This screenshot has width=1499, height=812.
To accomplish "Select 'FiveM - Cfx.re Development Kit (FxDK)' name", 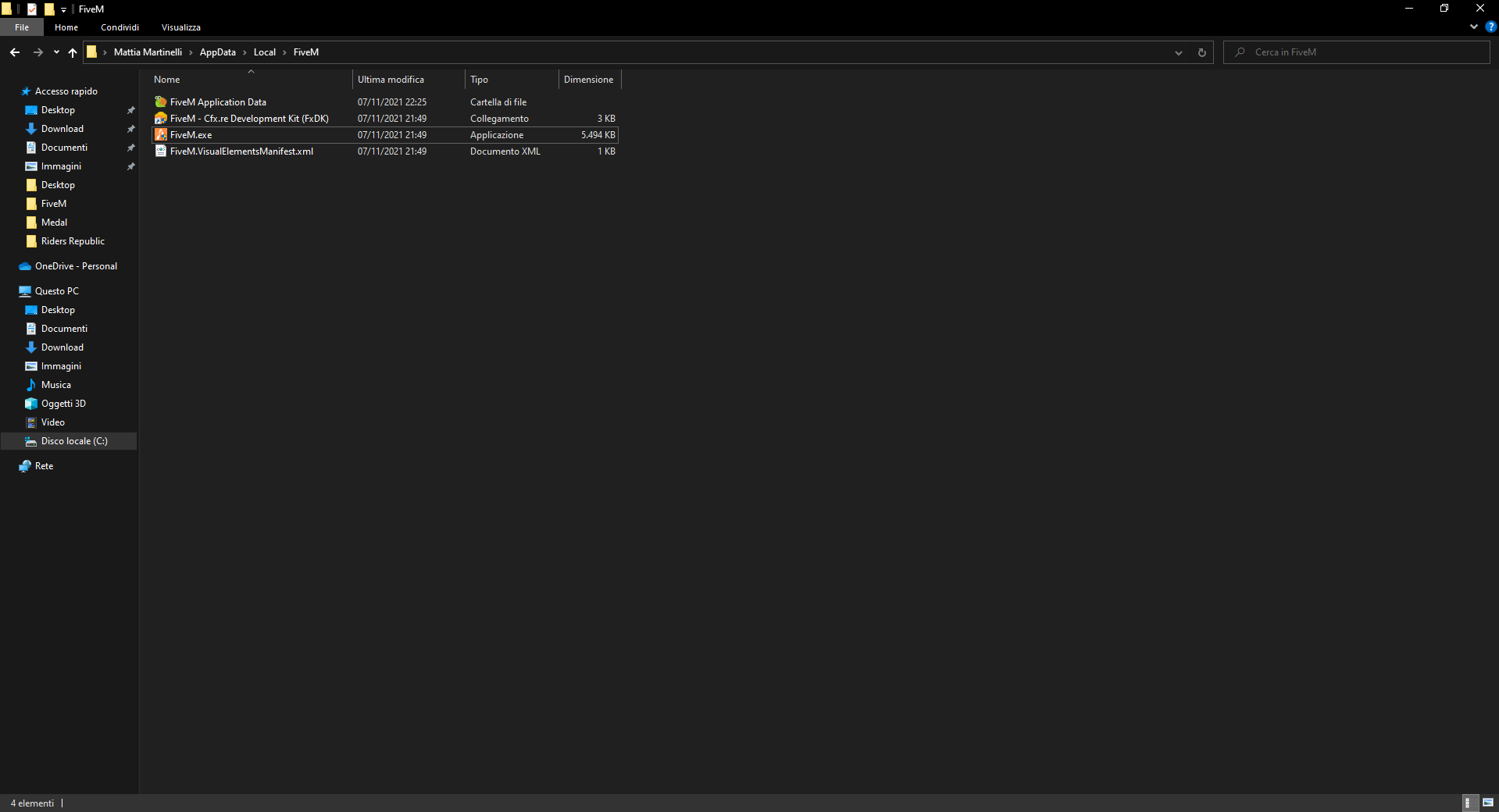I will coord(249,119).
